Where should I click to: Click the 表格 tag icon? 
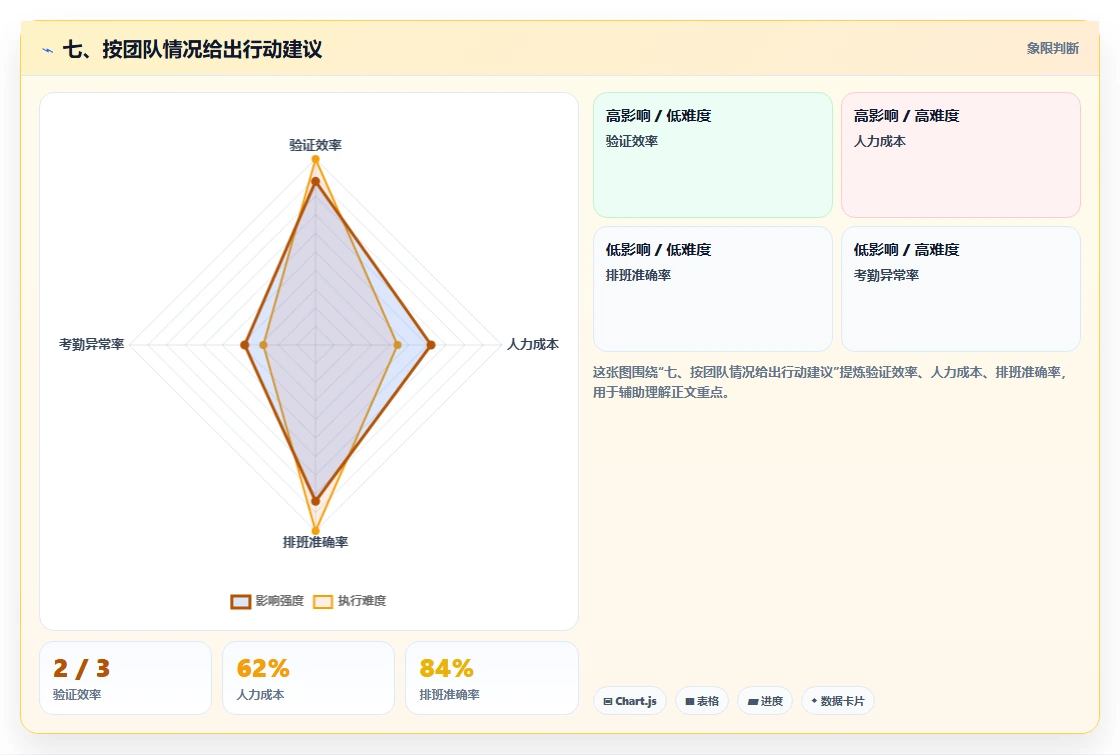[x=690, y=701]
